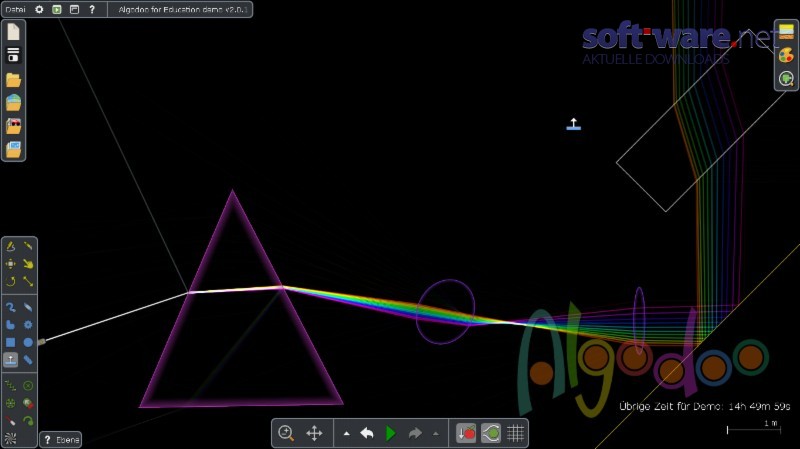The width and height of the screenshot is (800, 449).
Task: Expand the undo history arrow
Action: tap(346, 434)
